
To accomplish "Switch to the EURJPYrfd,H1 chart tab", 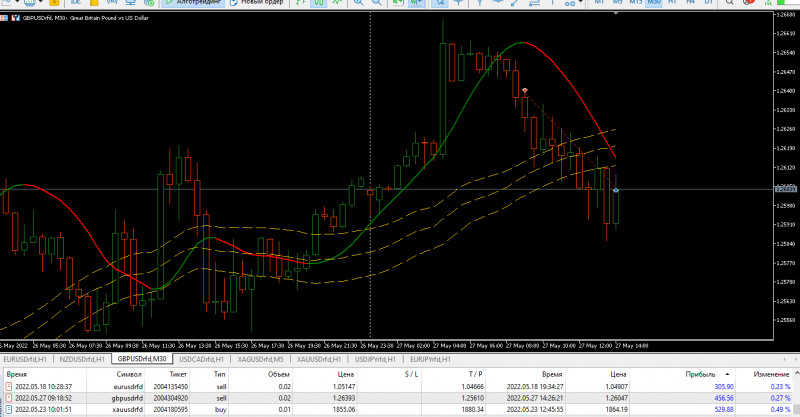I will (430, 359).
